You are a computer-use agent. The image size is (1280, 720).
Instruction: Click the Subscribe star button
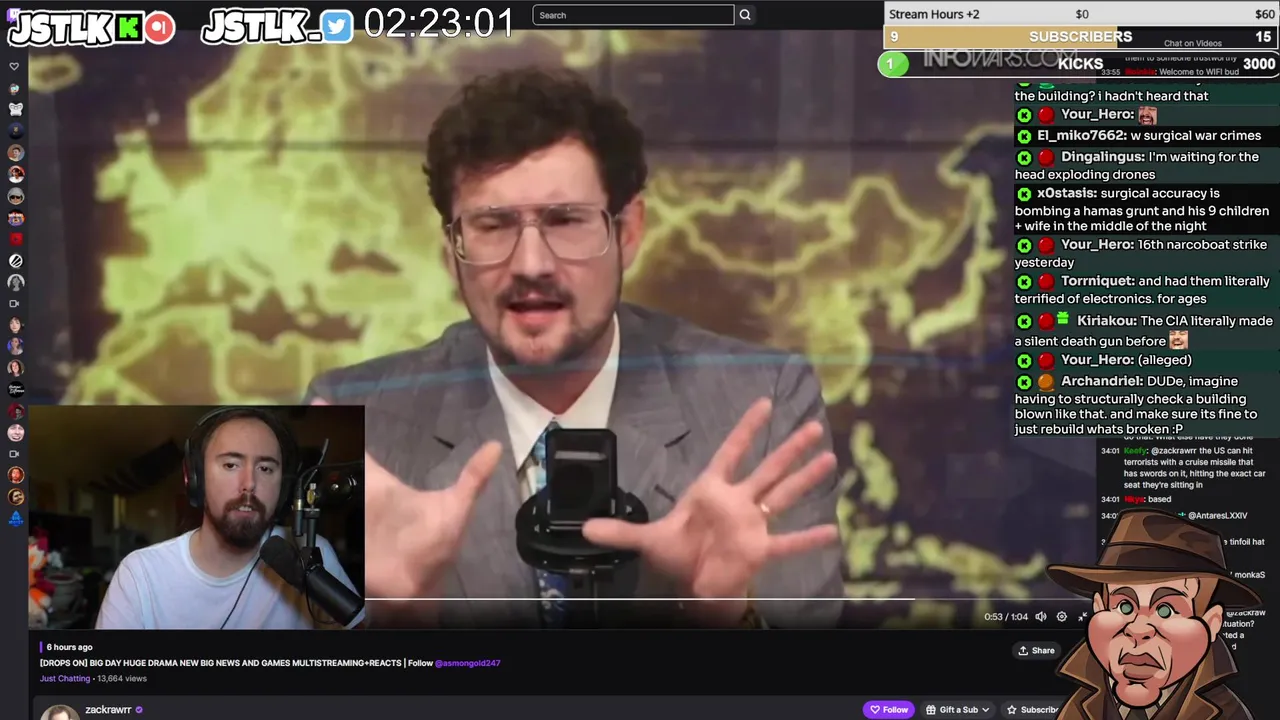click(1031, 710)
